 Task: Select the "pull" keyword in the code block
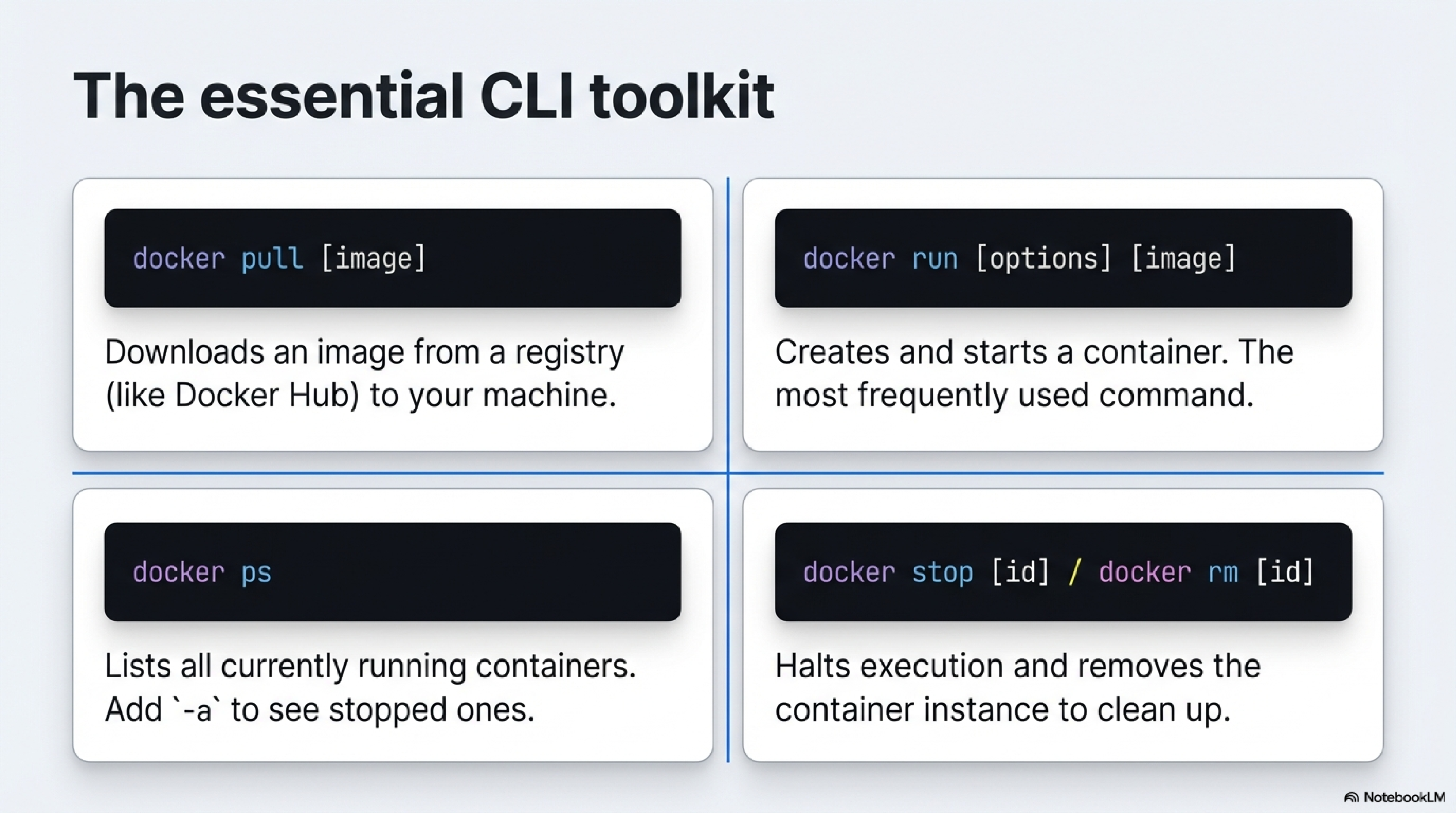pos(272,259)
